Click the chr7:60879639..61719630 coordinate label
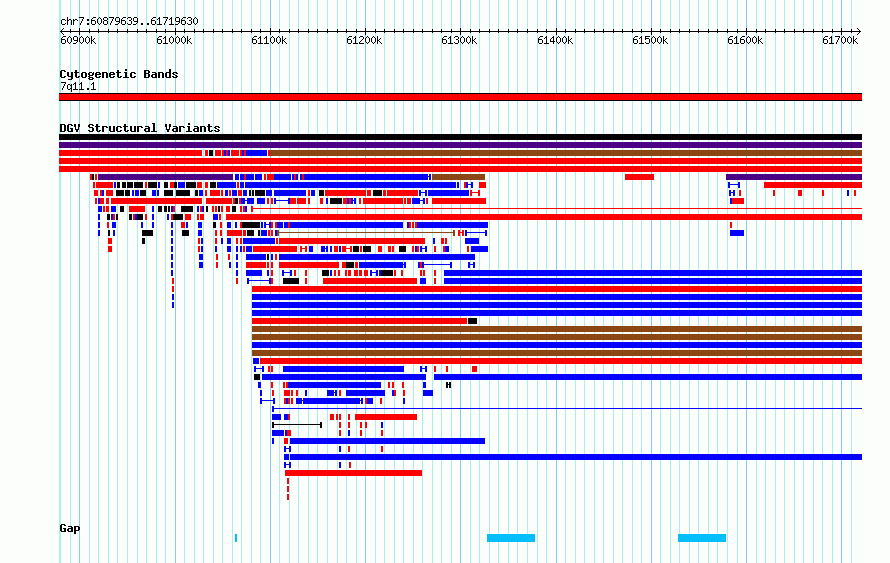The image size is (890, 563). pyautogui.click(x=129, y=21)
